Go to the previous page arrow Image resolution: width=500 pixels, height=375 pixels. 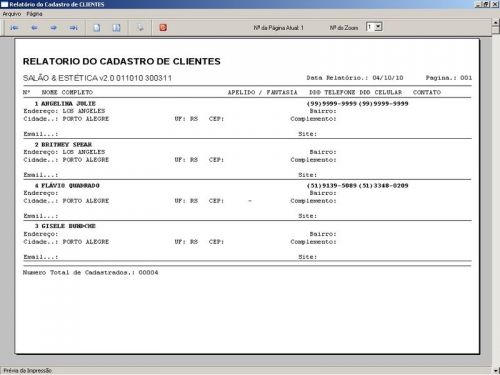click(34, 28)
